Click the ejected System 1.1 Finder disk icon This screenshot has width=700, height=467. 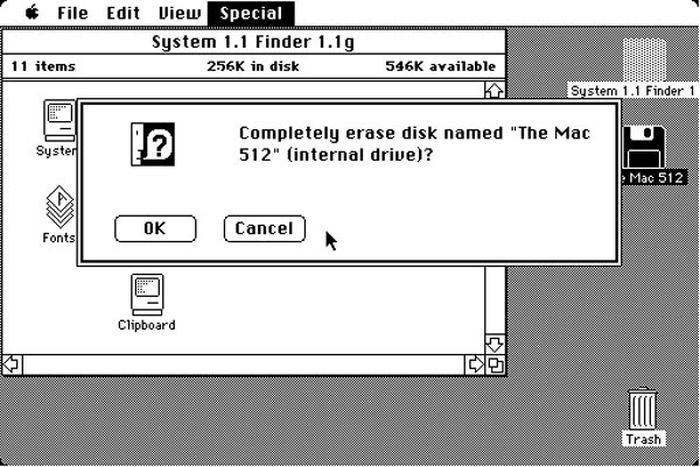point(645,60)
